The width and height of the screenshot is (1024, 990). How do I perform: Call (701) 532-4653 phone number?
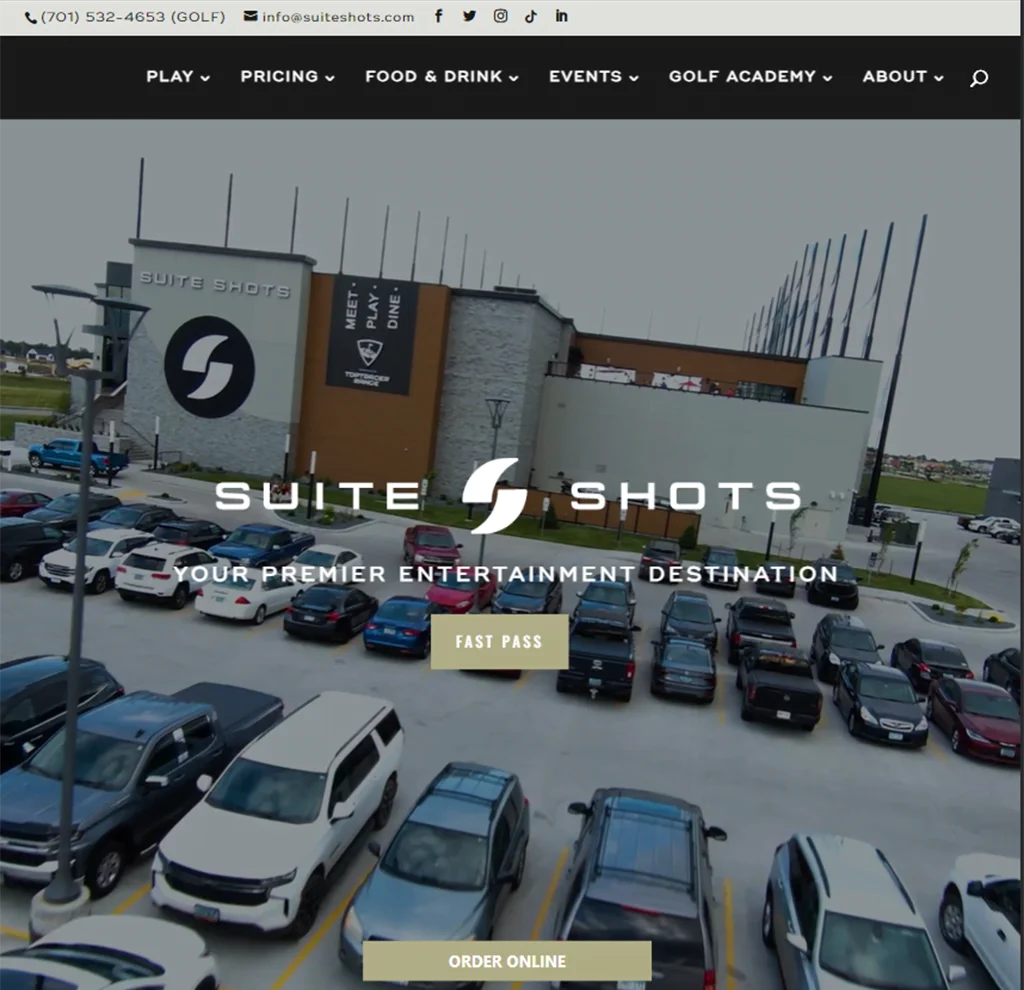133,17
